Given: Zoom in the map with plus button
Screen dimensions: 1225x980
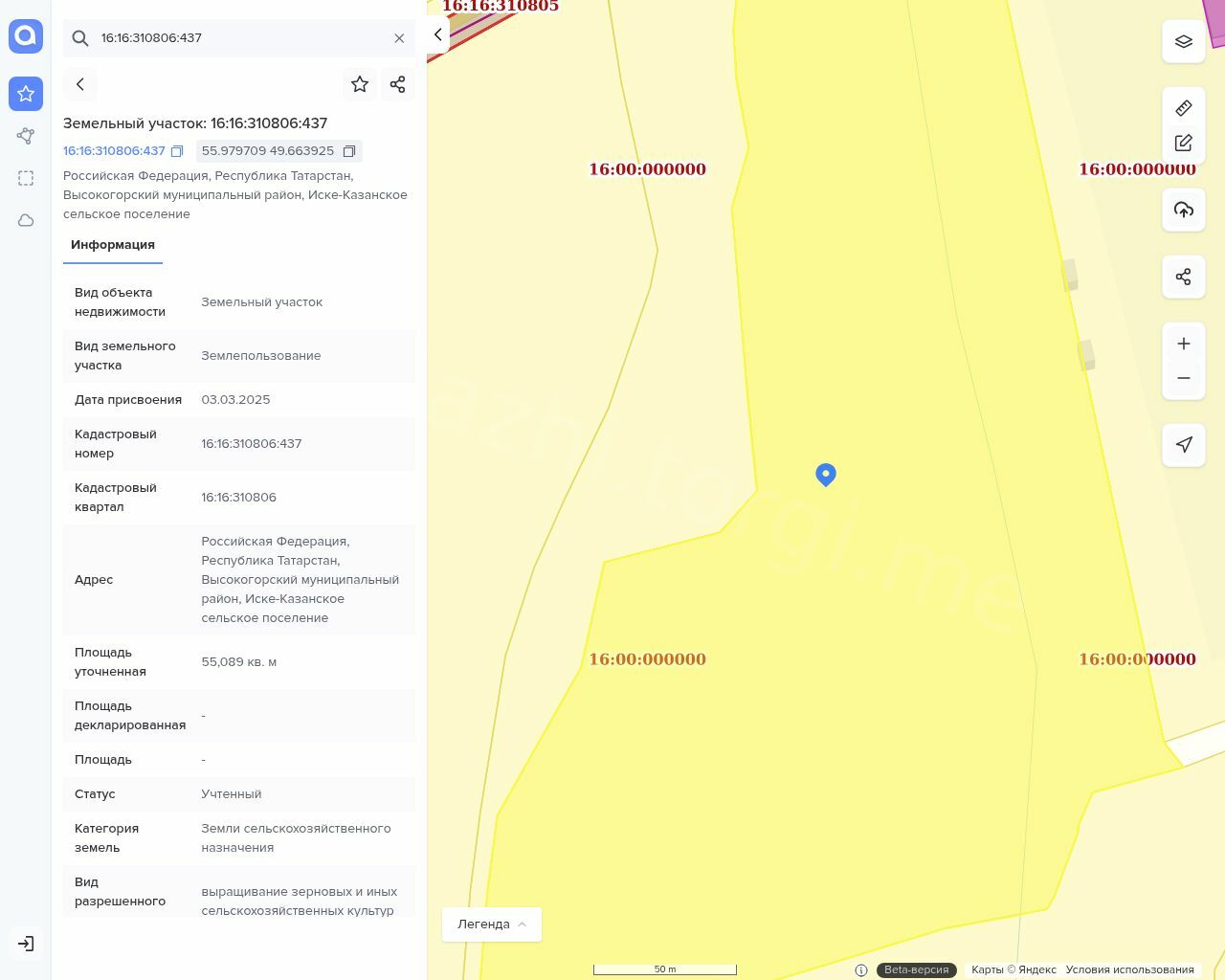Looking at the screenshot, I should [x=1184, y=344].
